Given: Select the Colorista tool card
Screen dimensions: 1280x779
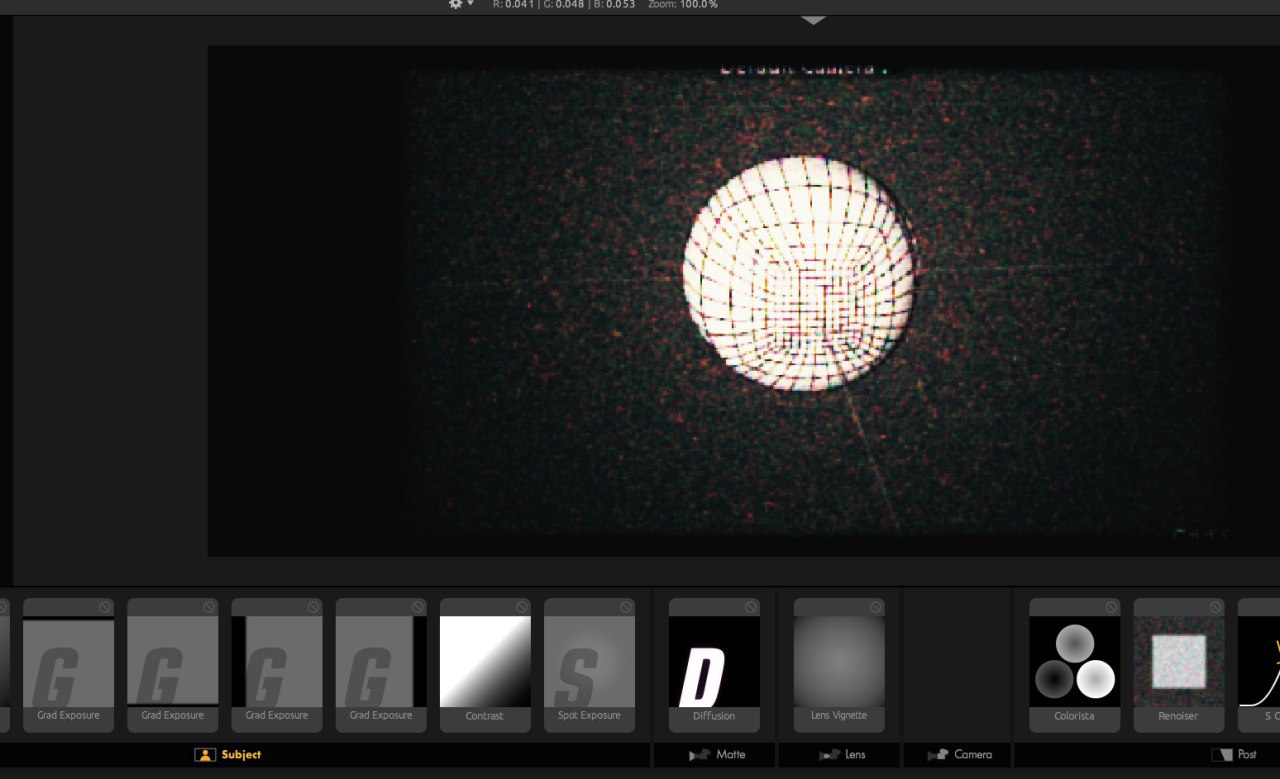Looking at the screenshot, I should pos(1074,665).
